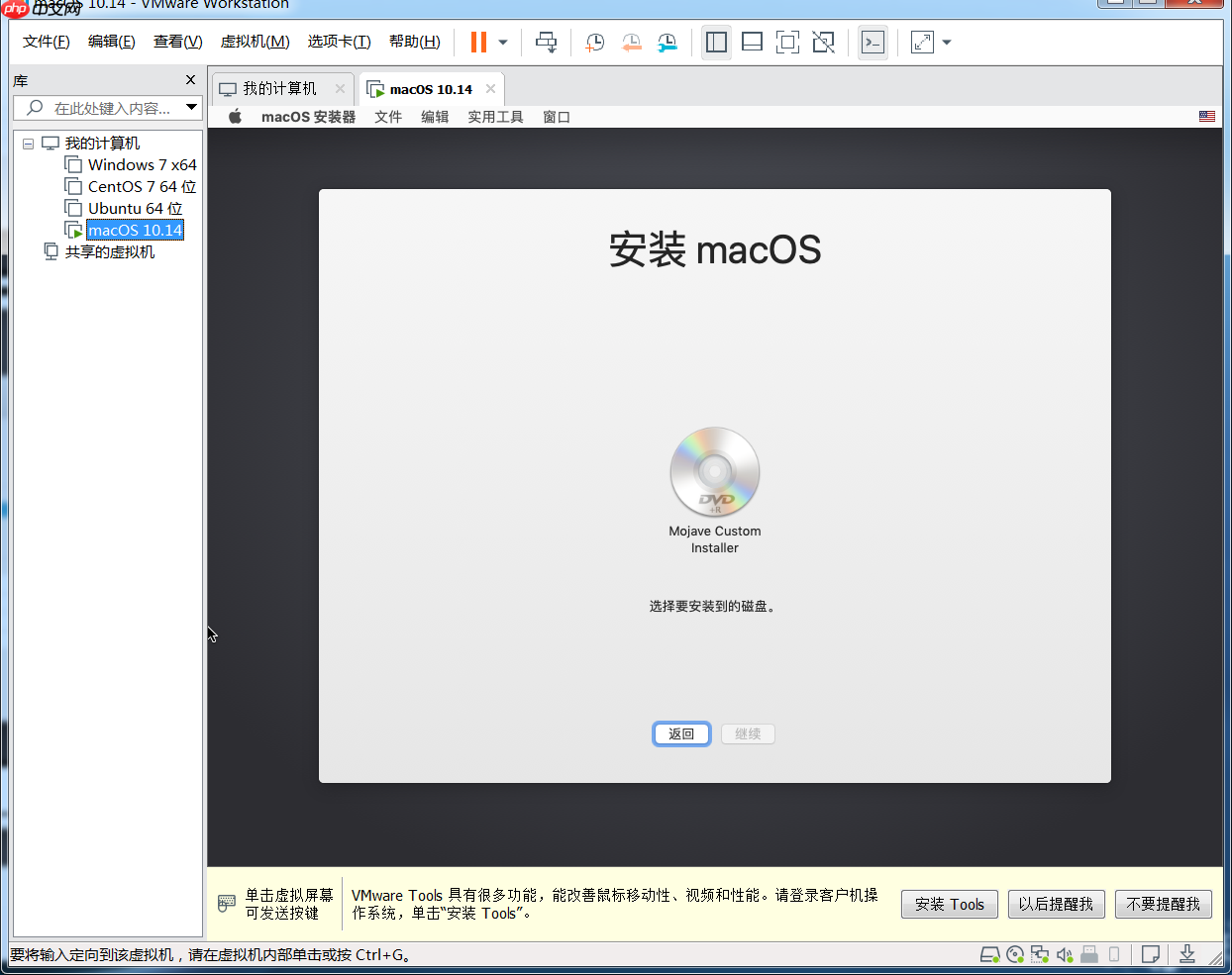This screenshot has width=1232, height=975.
Task: Revert to the previous snapshot
Action: pyautogui.click(x=631, y=42)
